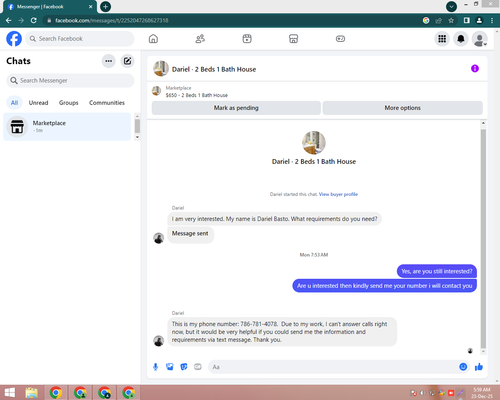Start a new message with compose icon

tap(127, 61)
